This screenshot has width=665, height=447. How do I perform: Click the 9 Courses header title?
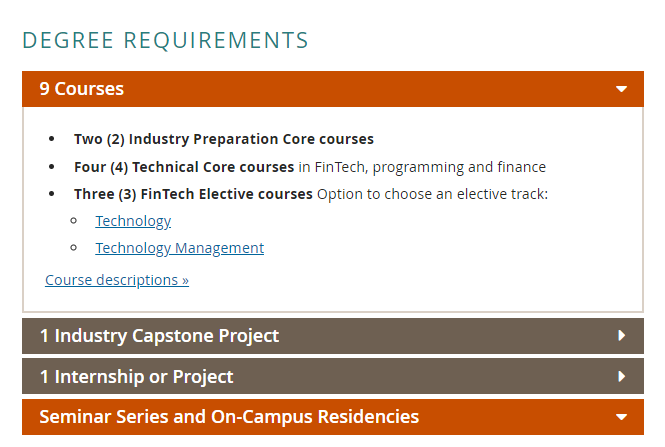81,89
